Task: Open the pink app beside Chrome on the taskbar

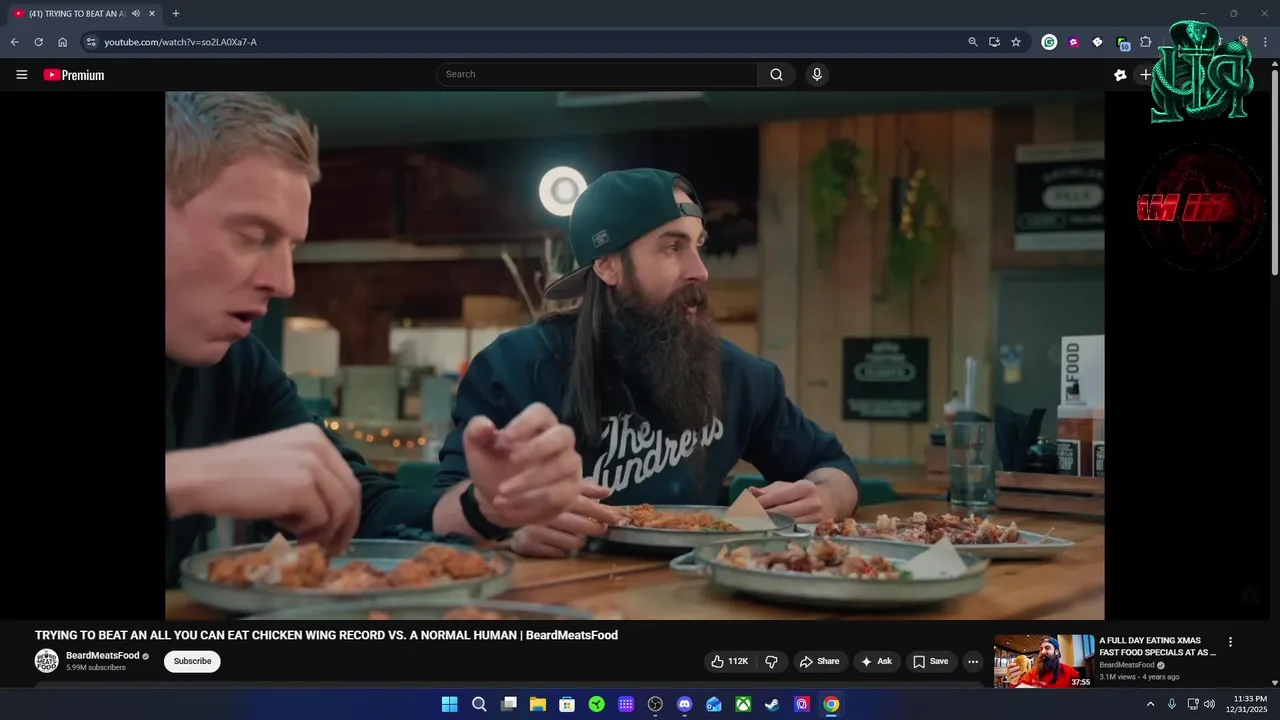Action: point(802,704)
